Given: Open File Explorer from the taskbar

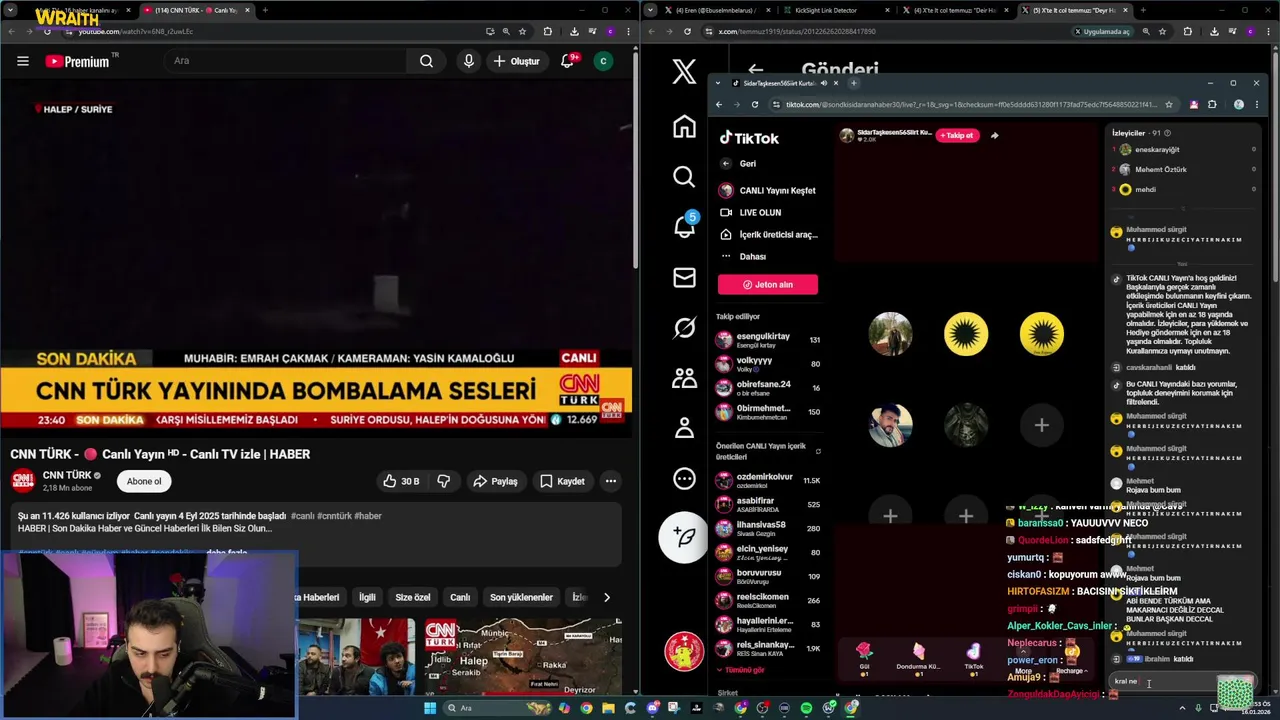Looking at the screenshot, I should coord(608,708).
